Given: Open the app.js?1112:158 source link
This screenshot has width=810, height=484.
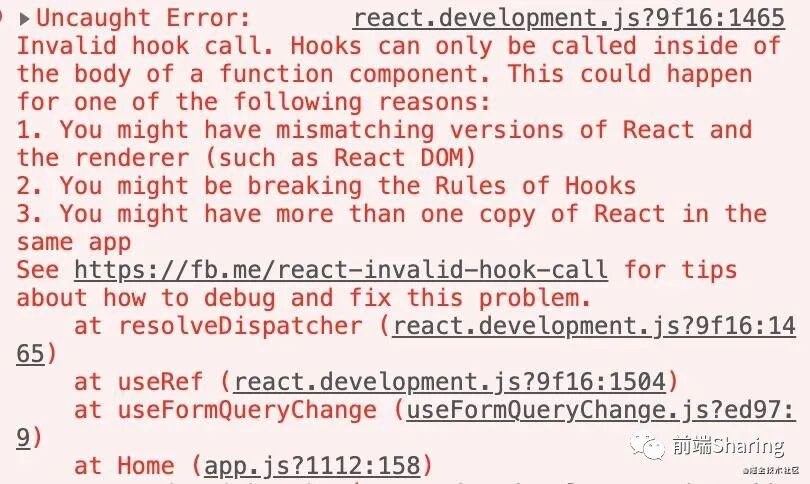Looking at the screenshot, I should [313, 466].
